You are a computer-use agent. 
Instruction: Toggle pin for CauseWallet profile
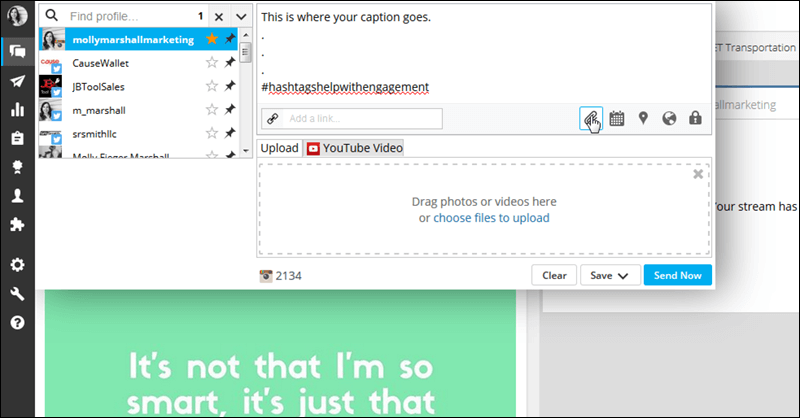tap(230, 62)
